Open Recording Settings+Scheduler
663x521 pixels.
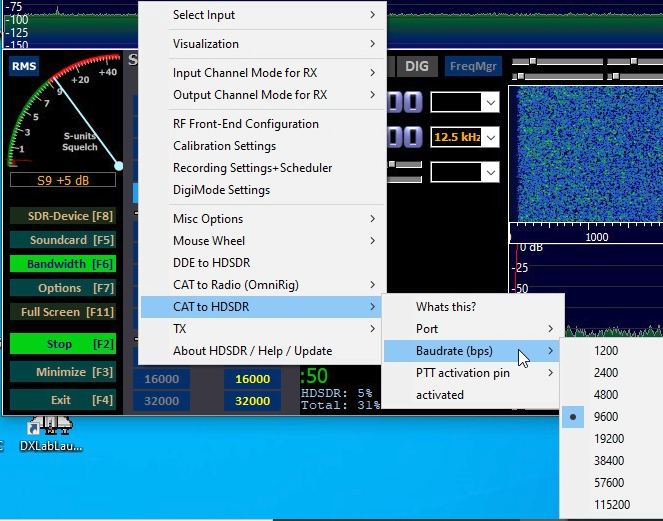[x=262, y=168]
